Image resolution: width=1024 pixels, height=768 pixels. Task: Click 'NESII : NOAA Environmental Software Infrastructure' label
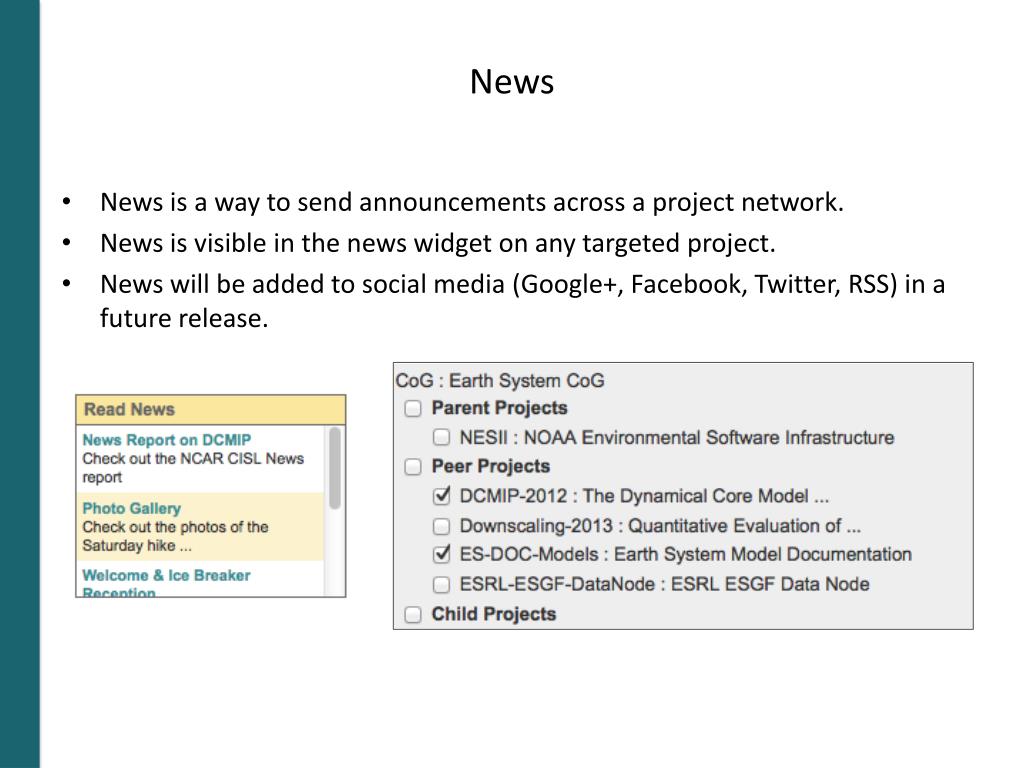(677, 438)
